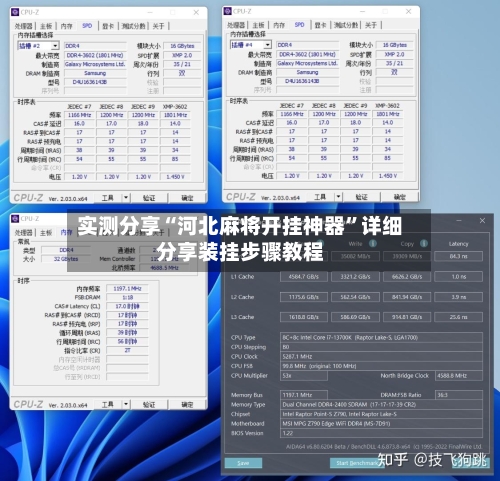Click the 53x CPU Multiplier field
500x481 pixels.
tap(304, 376)
